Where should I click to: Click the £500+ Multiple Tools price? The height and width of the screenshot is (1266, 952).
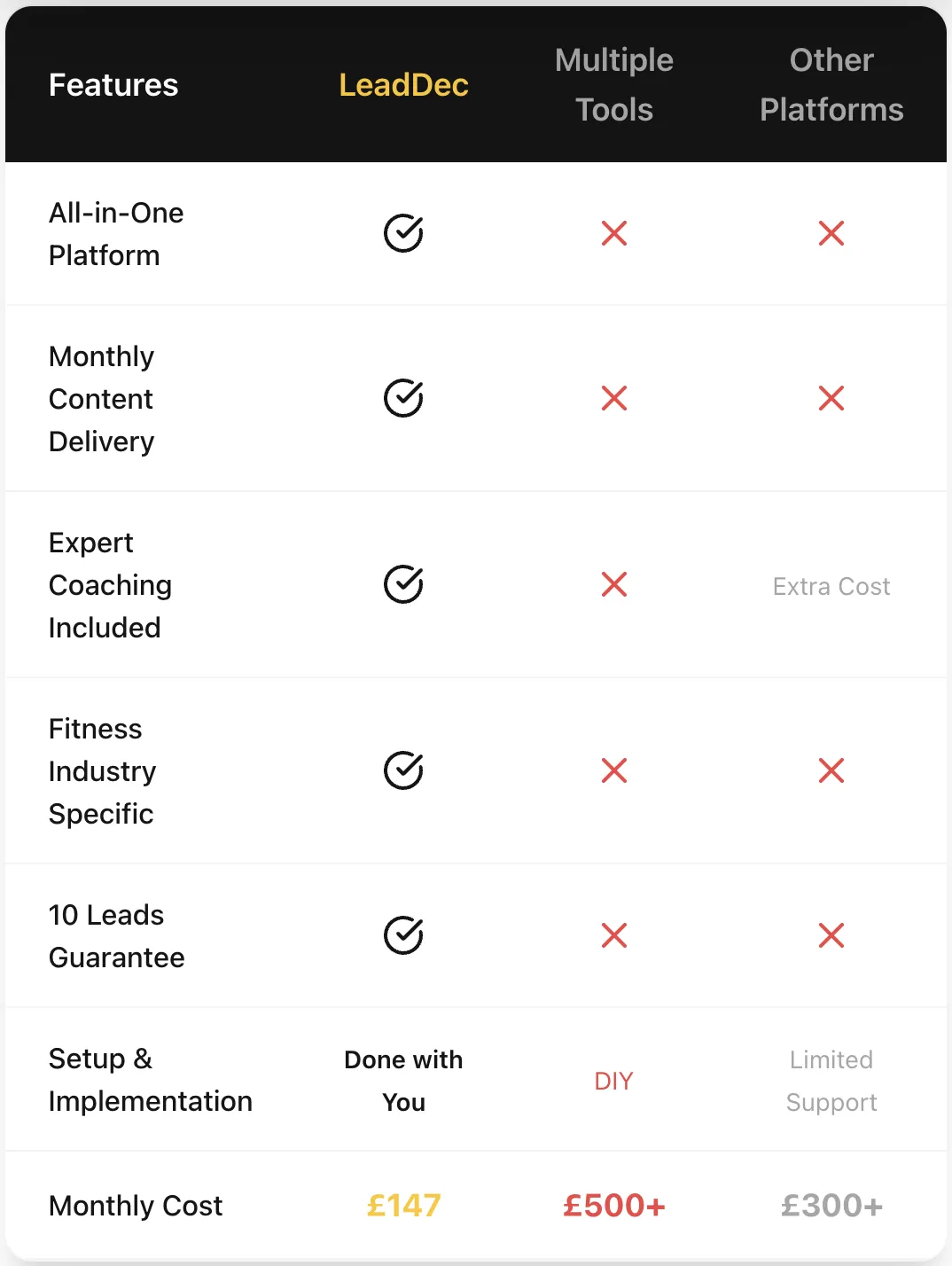(x=614, y=1206)
